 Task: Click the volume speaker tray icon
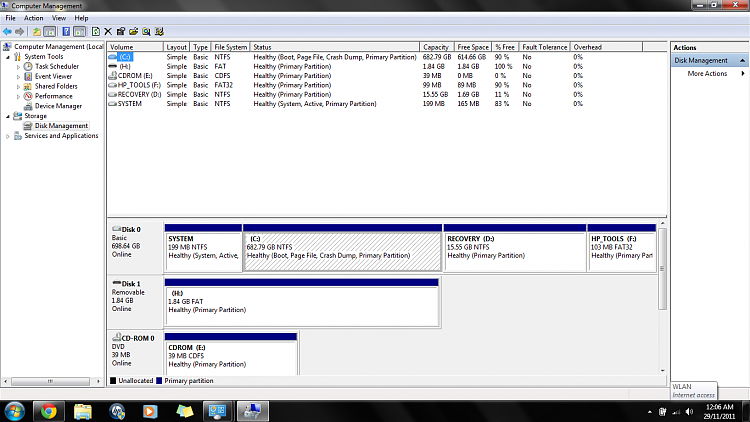point(689,411)
